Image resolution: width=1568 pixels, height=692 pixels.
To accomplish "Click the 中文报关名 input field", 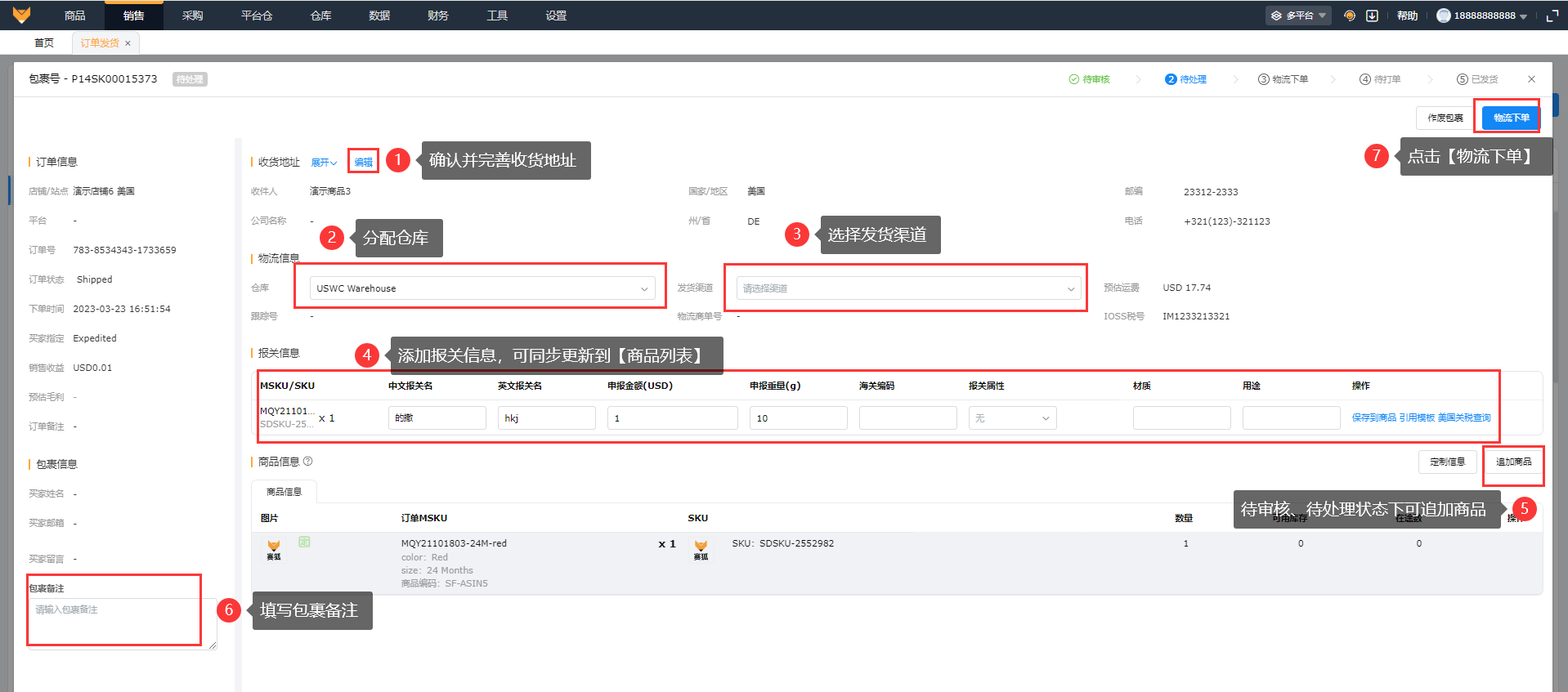I will pyautogui.click(x=437, y=418).
